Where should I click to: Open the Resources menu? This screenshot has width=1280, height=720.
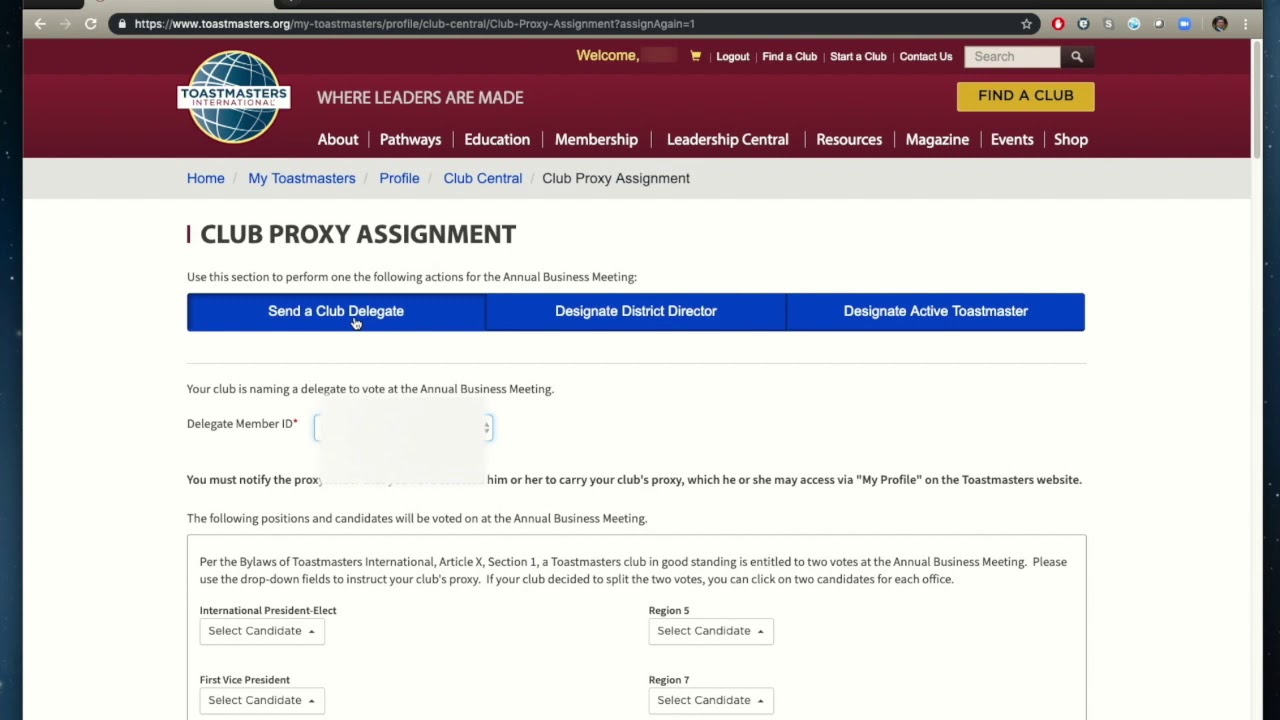(x=849, y=140)
